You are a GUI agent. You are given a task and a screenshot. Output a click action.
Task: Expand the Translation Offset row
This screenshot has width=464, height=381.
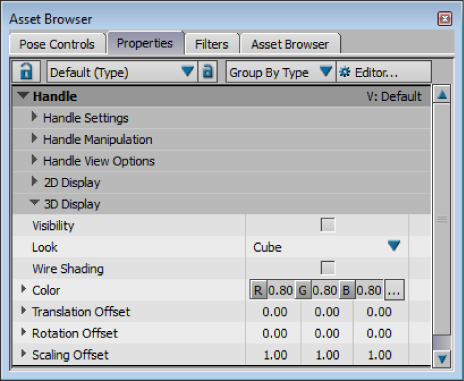[23, 311]
